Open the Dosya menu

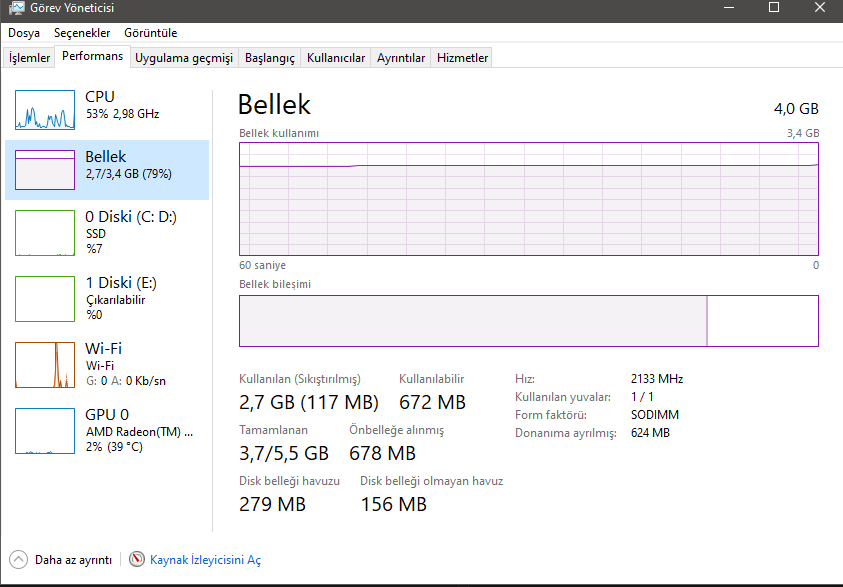click(24, 33)
